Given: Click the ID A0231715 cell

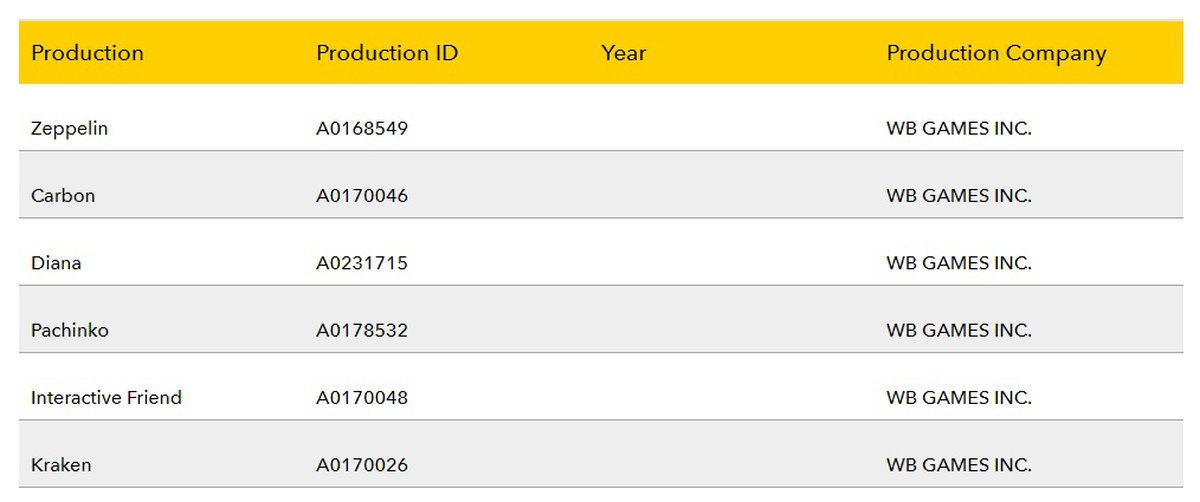Looking at the screenshot, I should [362, 263].
